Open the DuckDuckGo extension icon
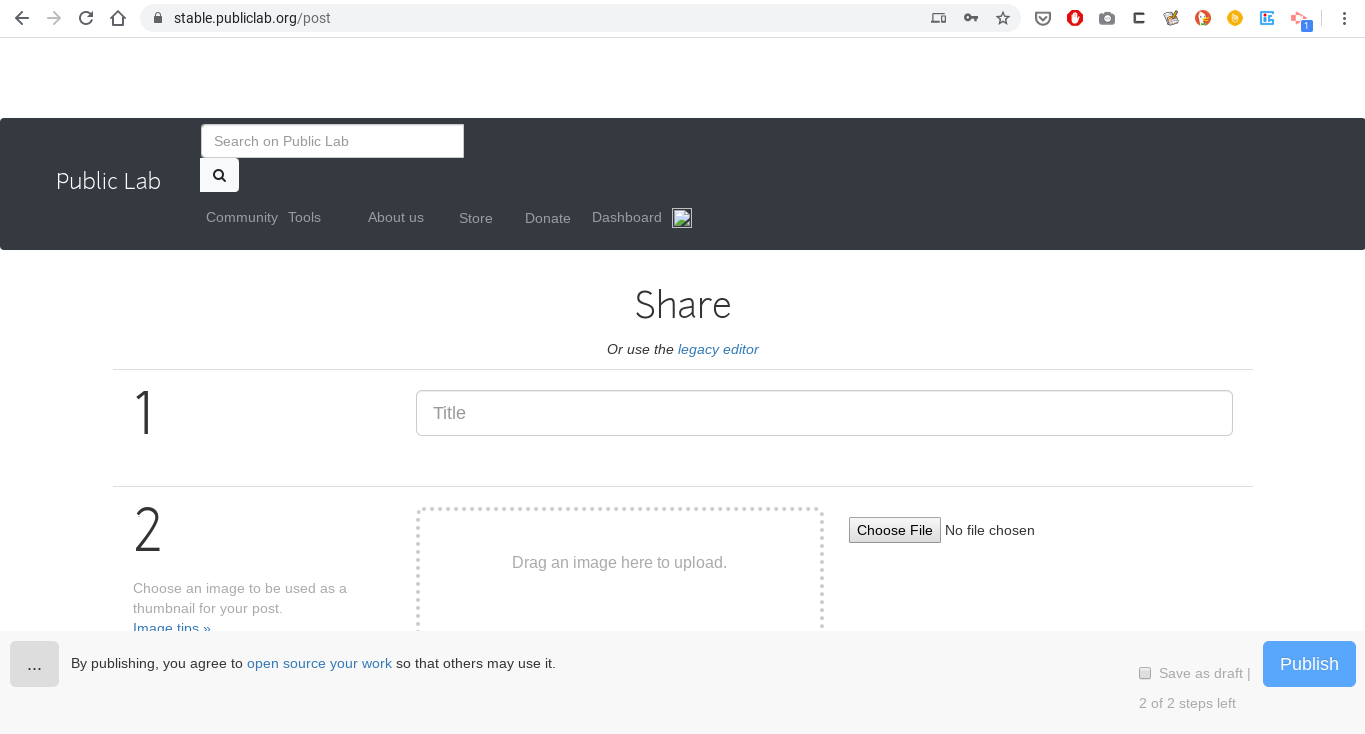 (1202, 17)
